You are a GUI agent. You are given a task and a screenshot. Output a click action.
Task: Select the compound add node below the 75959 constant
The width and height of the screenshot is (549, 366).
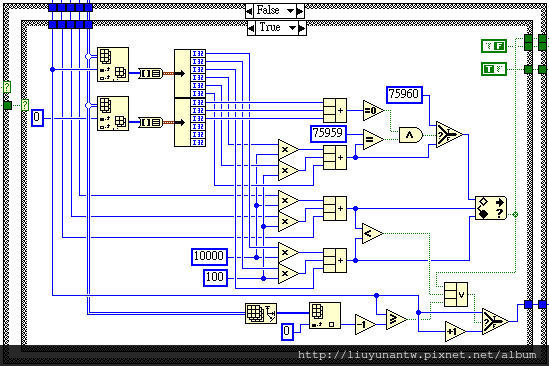click(335, 158)
